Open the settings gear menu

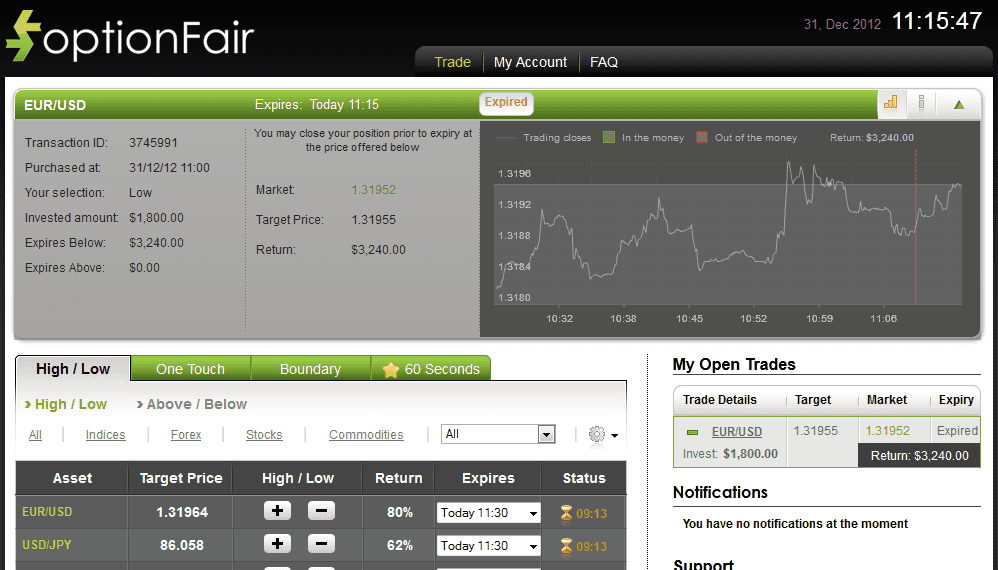(598, 434)
